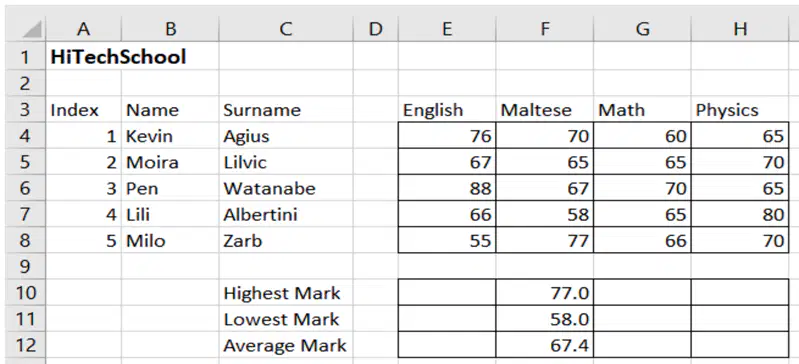Select column F header

(545, 29)
